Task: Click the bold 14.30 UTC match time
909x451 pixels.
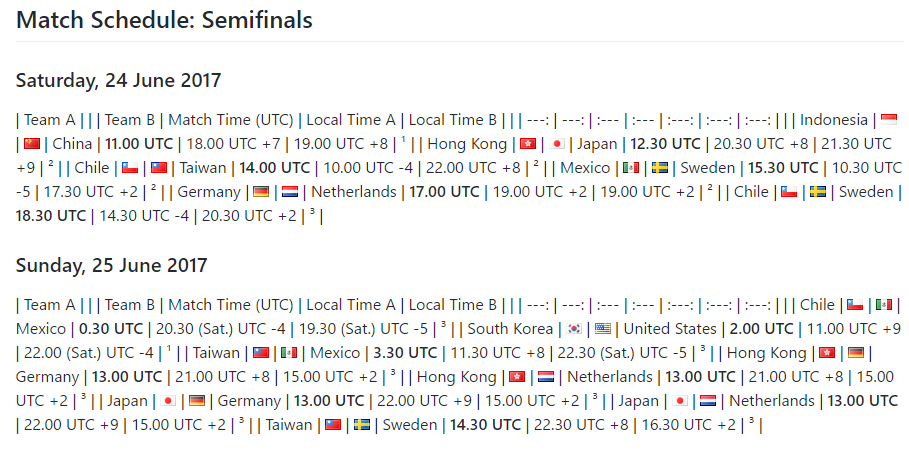Action: tap(485, 425)
